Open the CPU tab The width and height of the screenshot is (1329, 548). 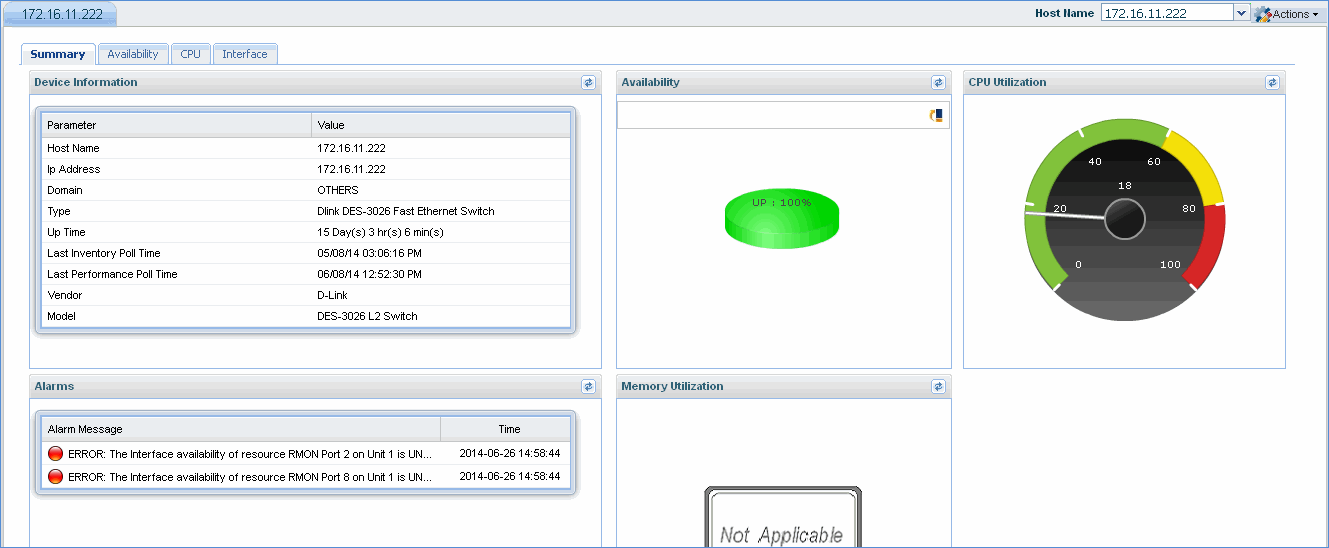point(190,54)
